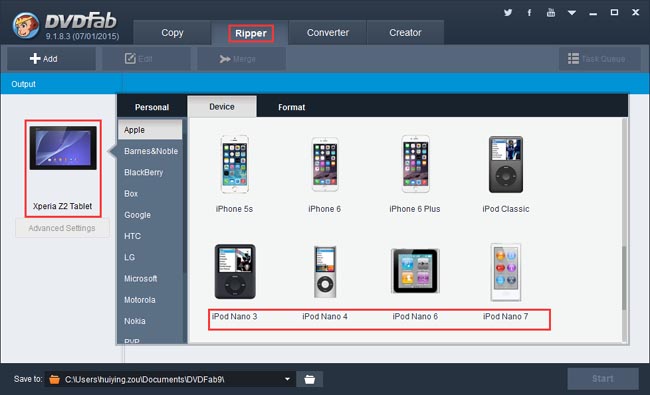Click the orange folder icon beside path

(x=54, y=379)
